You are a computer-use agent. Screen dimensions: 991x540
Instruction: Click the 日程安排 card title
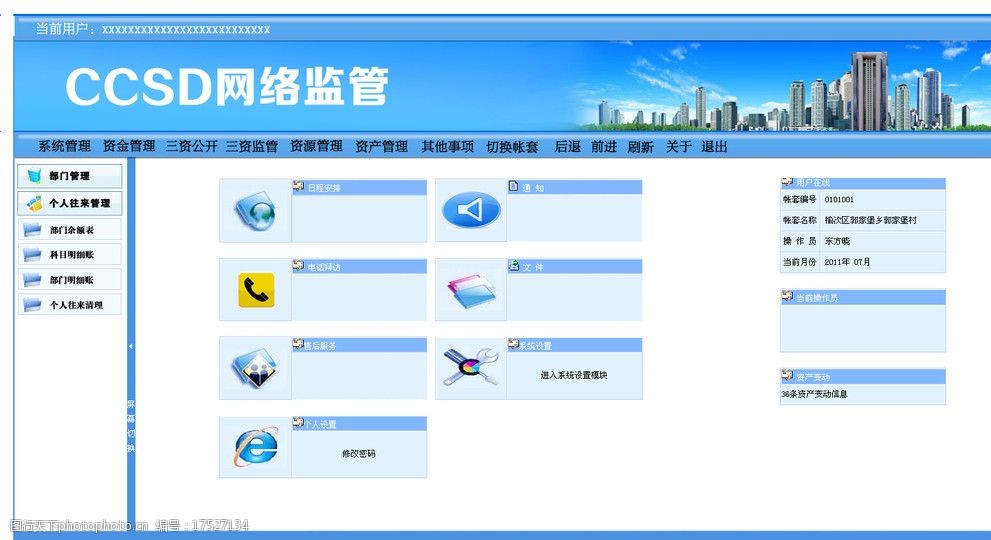[x=324, y=188]
